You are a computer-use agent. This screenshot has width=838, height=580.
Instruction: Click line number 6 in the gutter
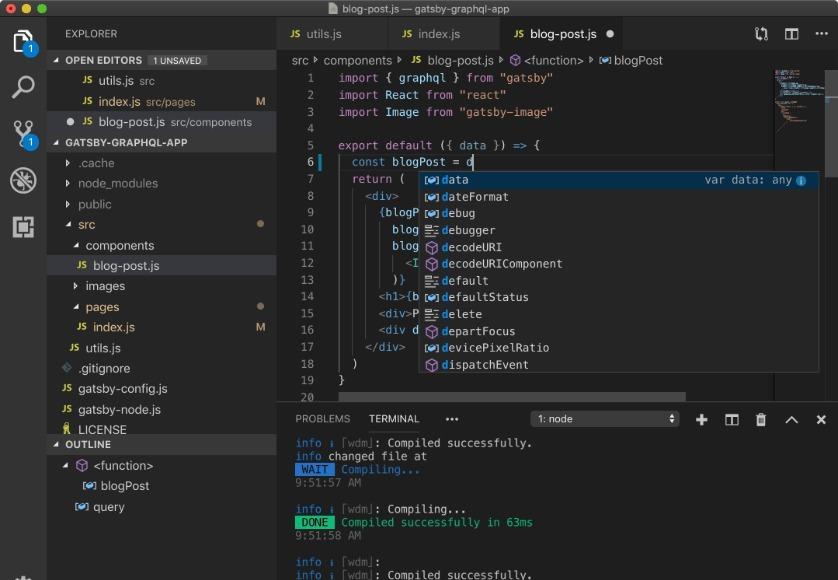tap(310, 162)
